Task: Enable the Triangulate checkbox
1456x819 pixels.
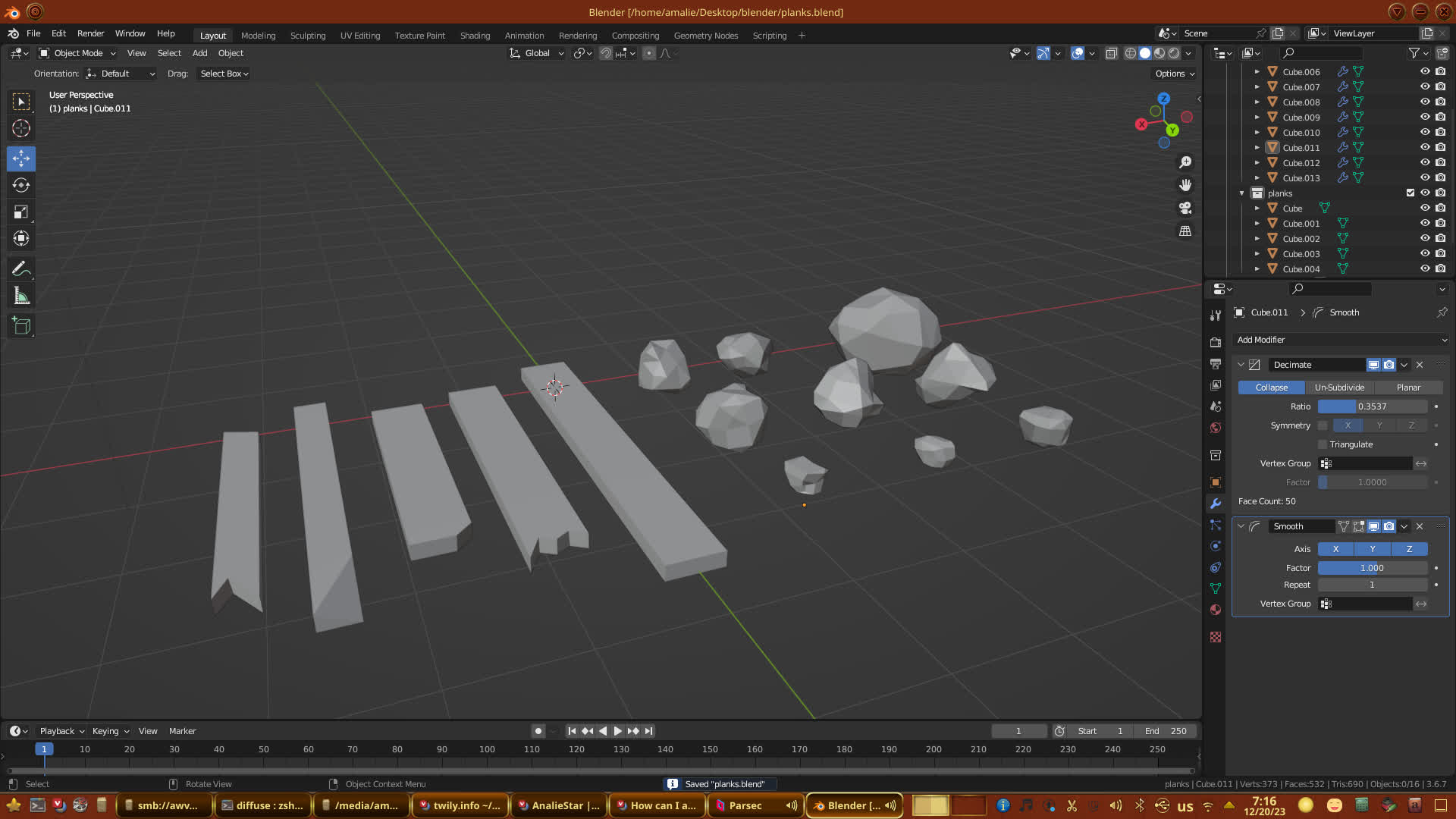Action: (x=1323, y=444)
